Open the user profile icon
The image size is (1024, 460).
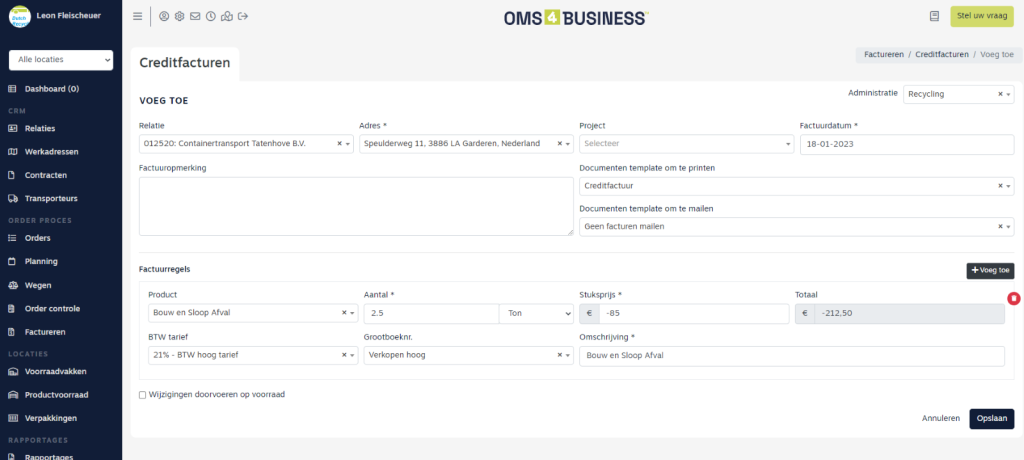pos(164,16)
